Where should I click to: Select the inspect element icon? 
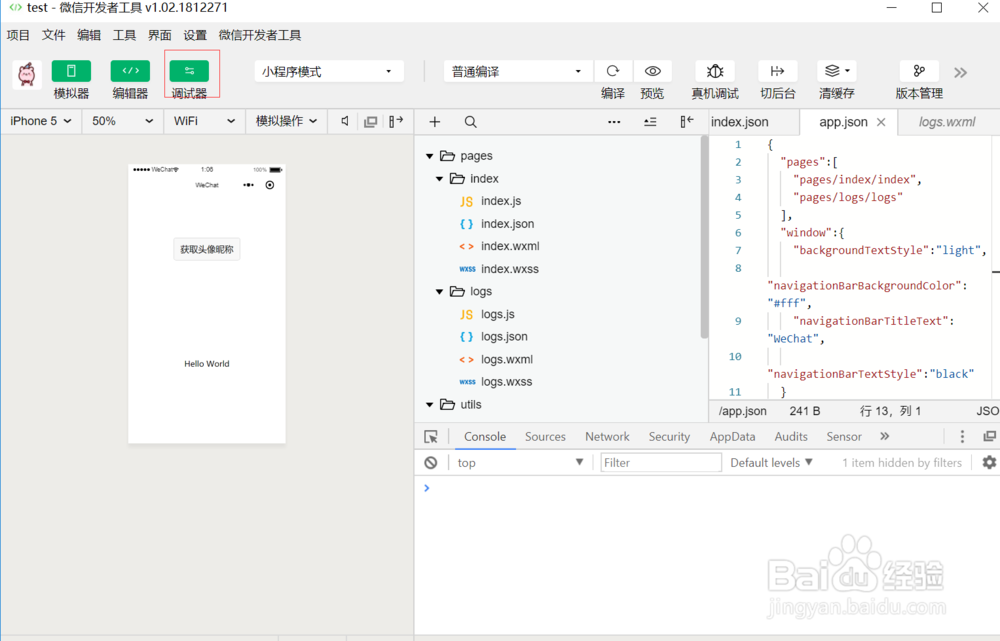click(431, 437)
